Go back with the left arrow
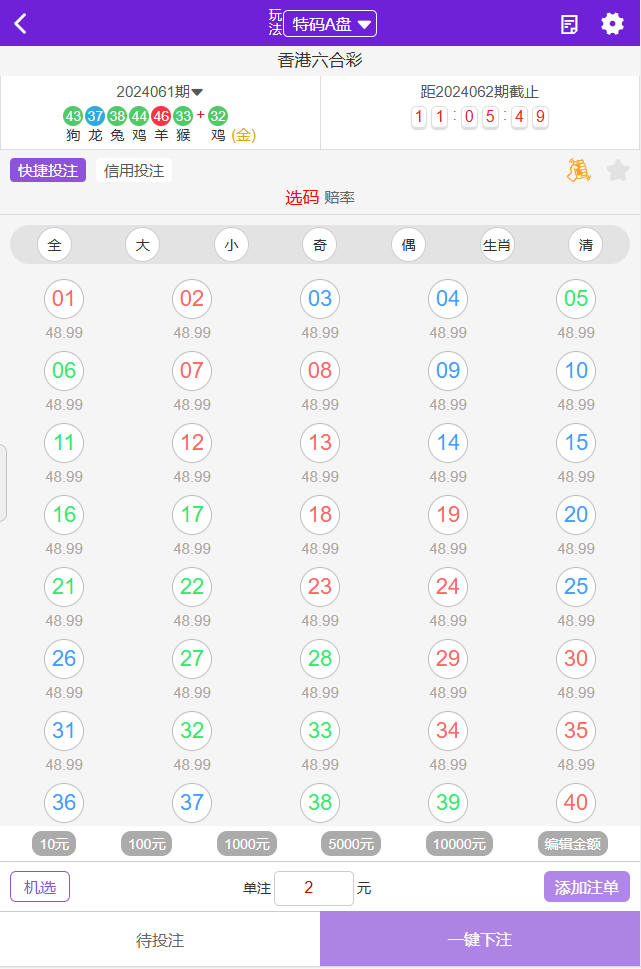 coord(20,23)
